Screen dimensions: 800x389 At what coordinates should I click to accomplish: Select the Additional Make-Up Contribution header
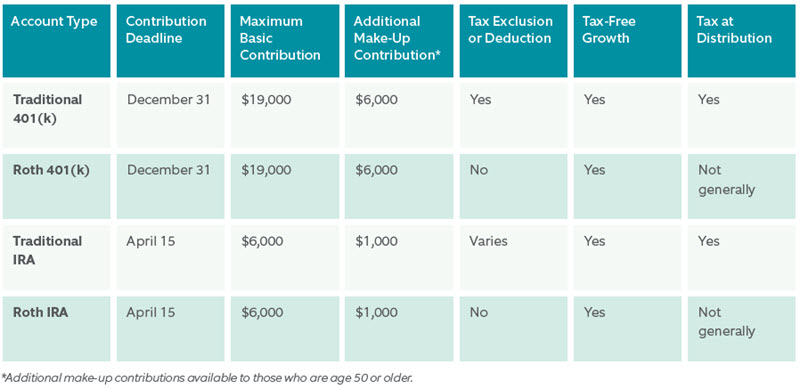(399, 41)
